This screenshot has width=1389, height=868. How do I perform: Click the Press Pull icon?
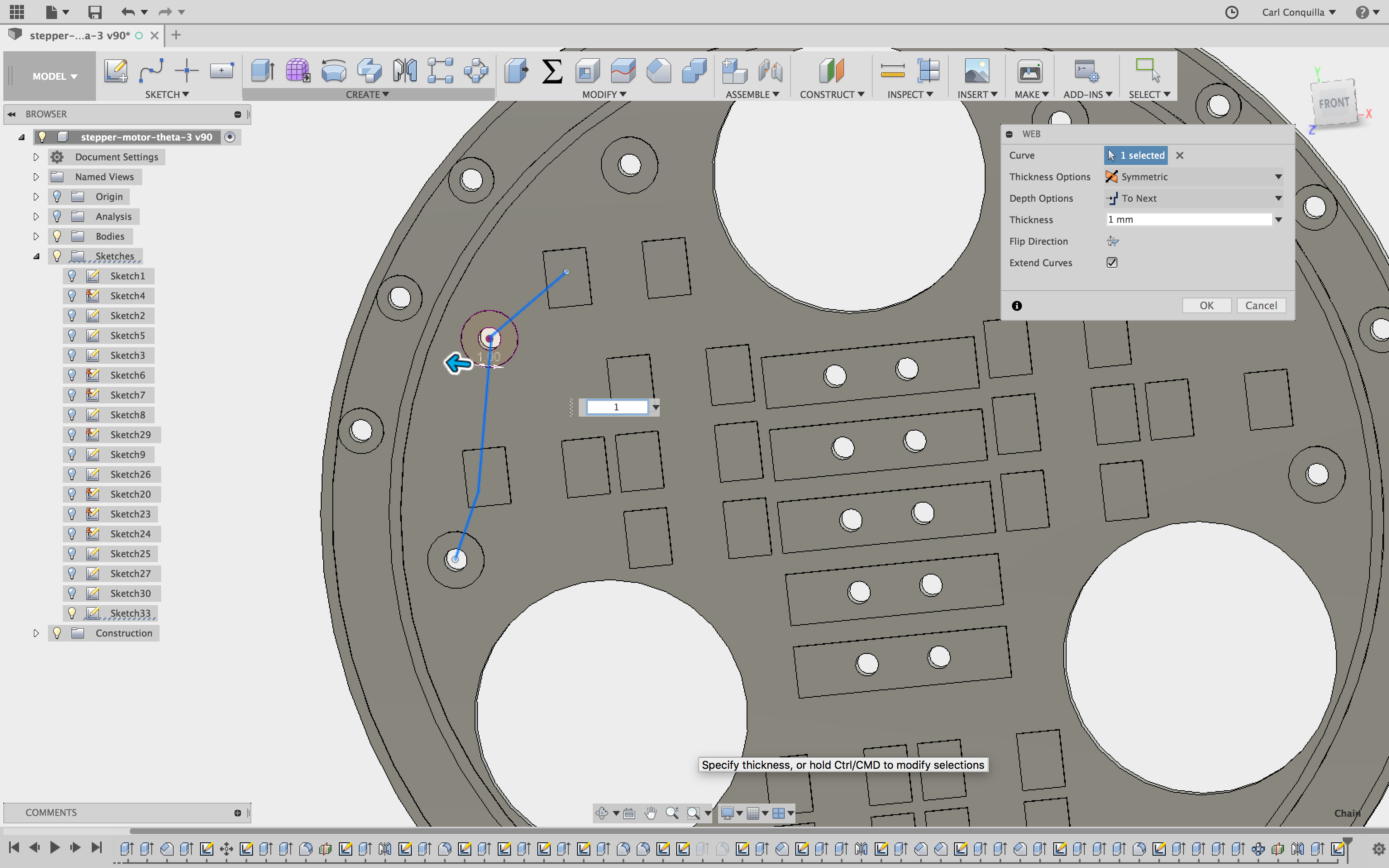click(517, 71)
